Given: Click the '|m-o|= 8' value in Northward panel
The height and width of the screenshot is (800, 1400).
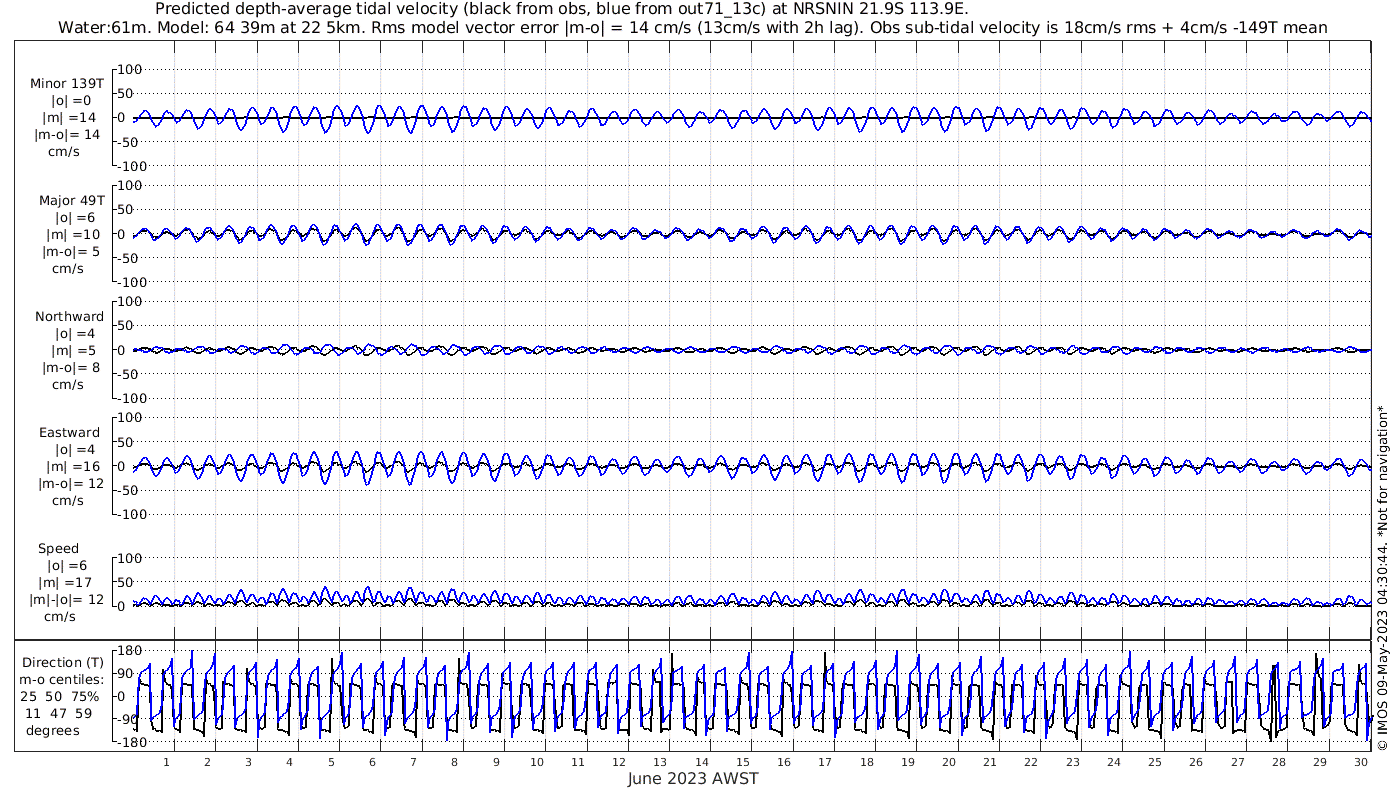Looking at the screenshot, I should [69, 367].
